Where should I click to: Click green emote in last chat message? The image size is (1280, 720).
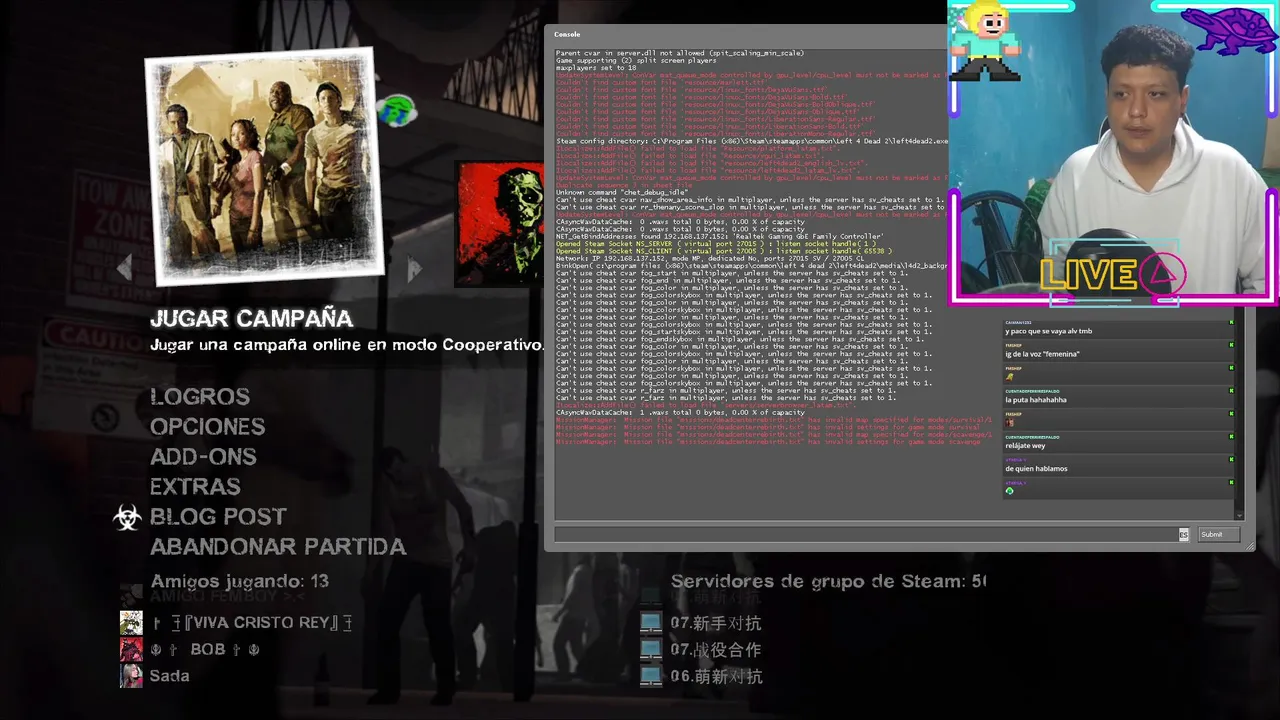click(x=1009, y=491)
